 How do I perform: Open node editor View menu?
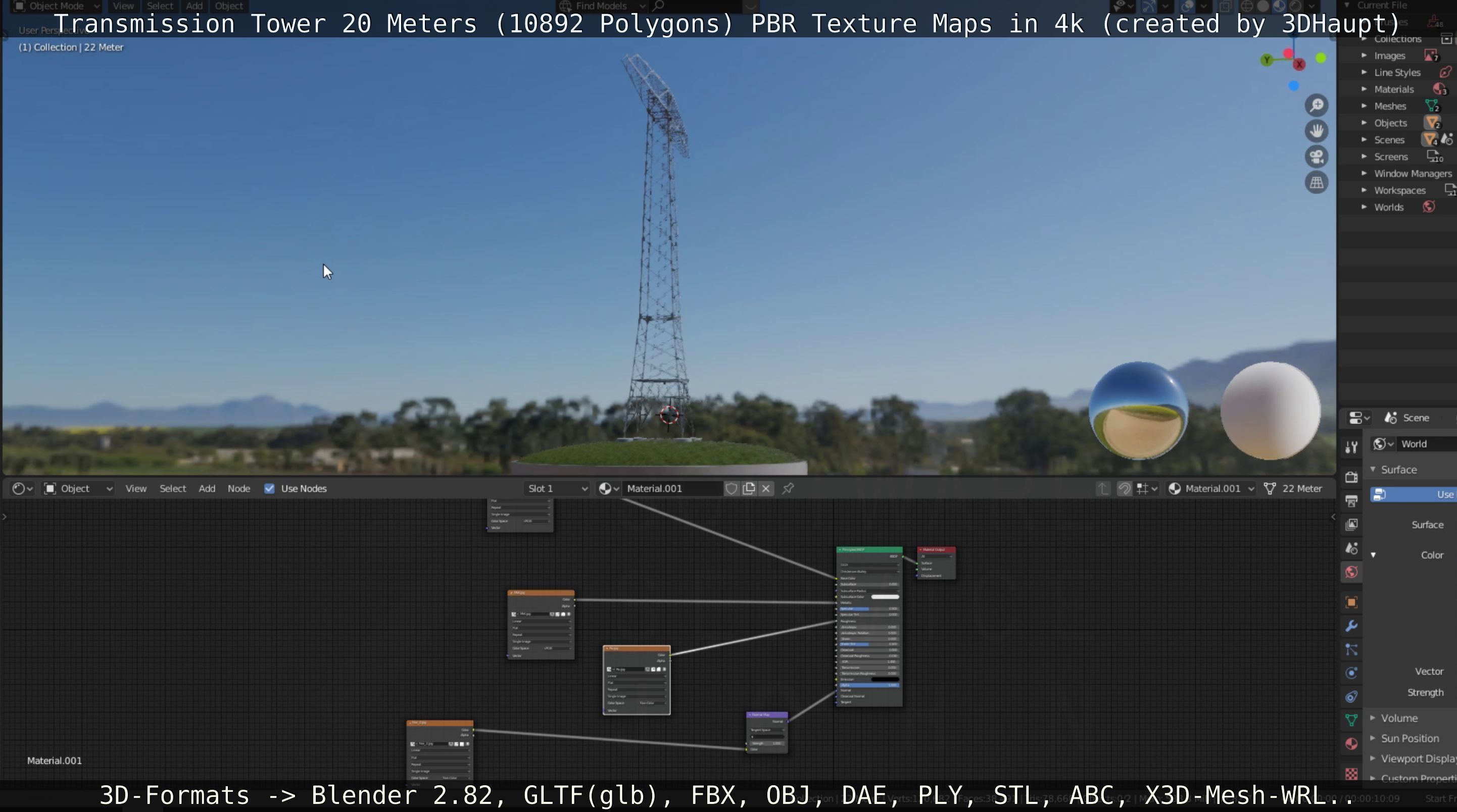[136, 488]
